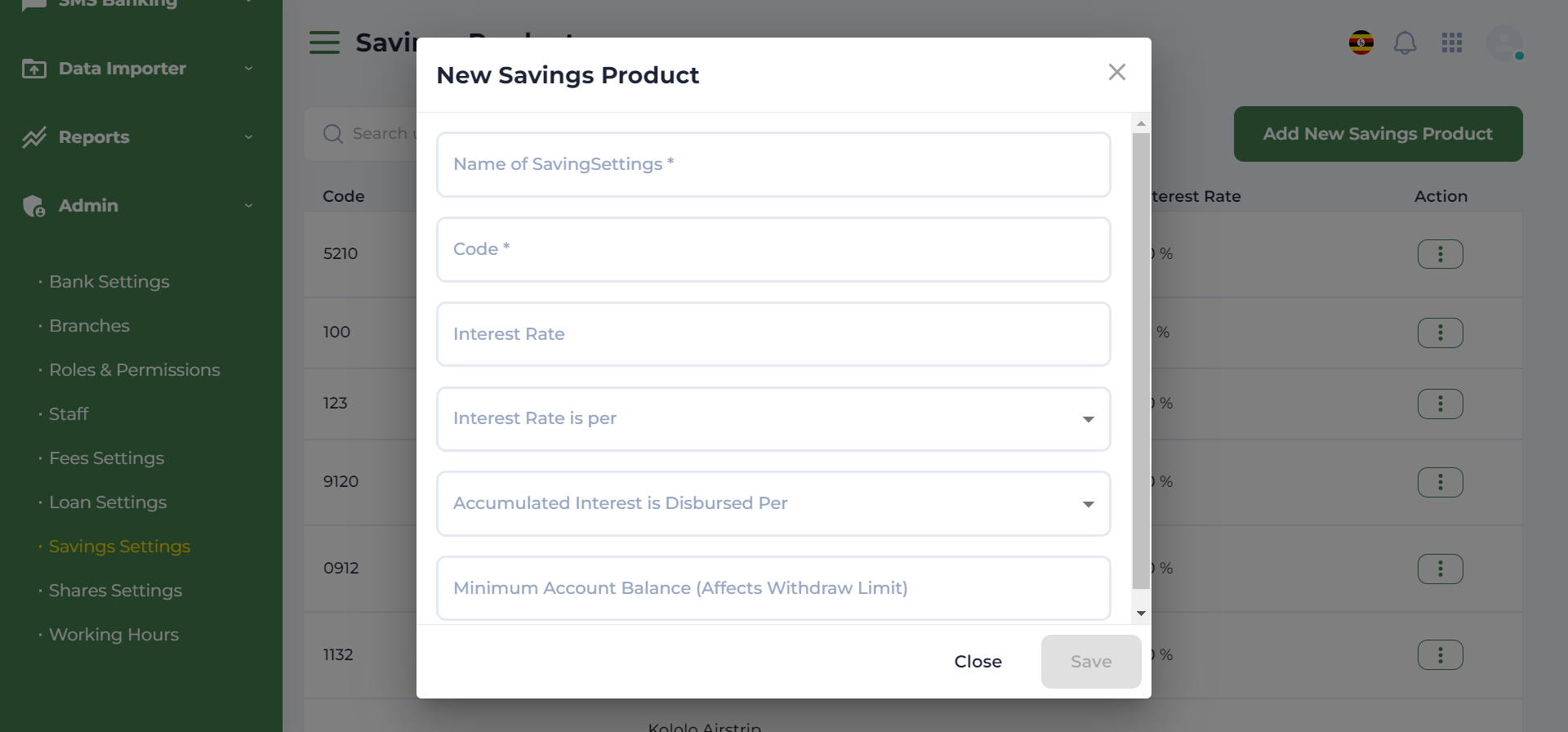
Task: Expand the Reports sidebar section
Action: click(137, 137)
